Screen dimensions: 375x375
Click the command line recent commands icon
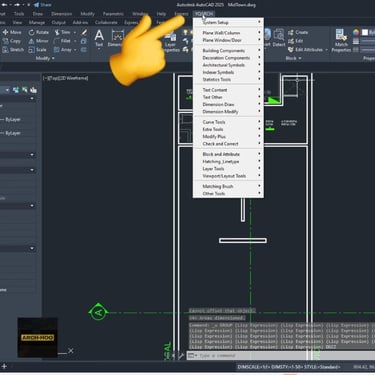tap(192, 356)
